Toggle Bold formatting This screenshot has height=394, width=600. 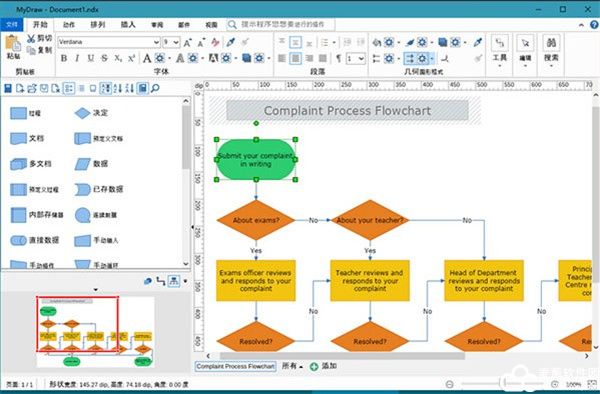tap(64, 58)
